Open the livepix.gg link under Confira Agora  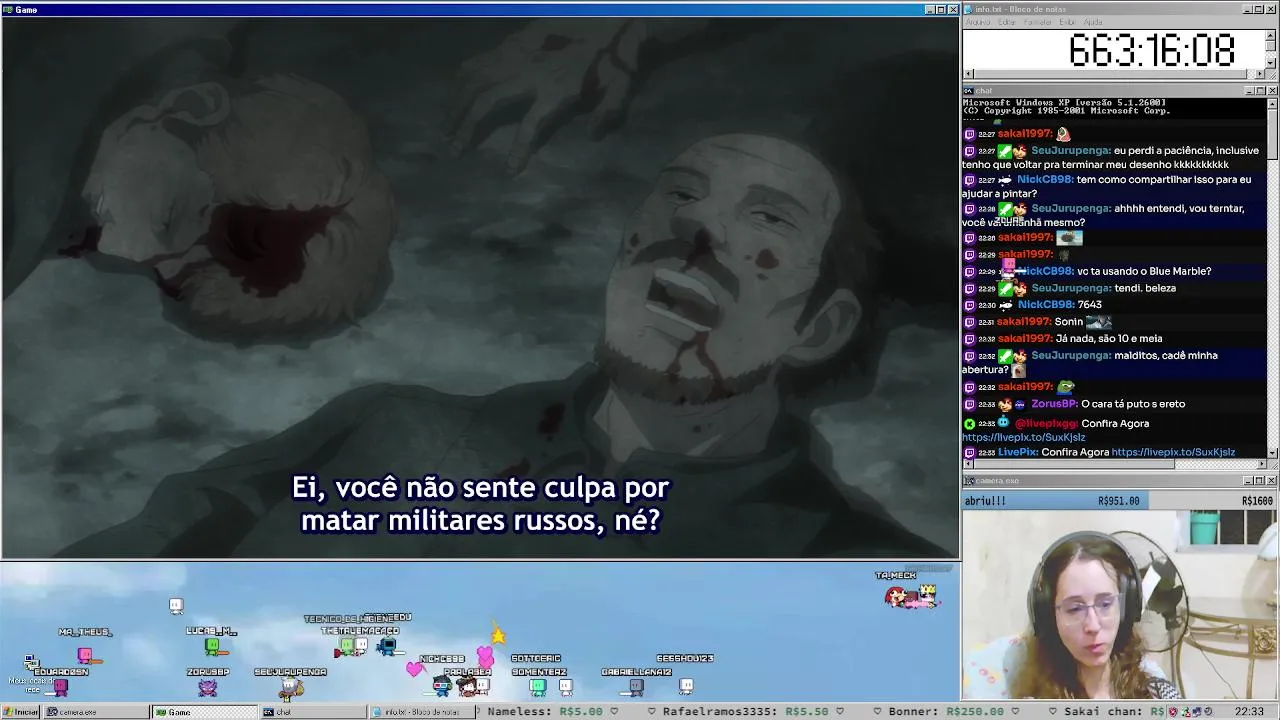click(x=1023, y=437)
